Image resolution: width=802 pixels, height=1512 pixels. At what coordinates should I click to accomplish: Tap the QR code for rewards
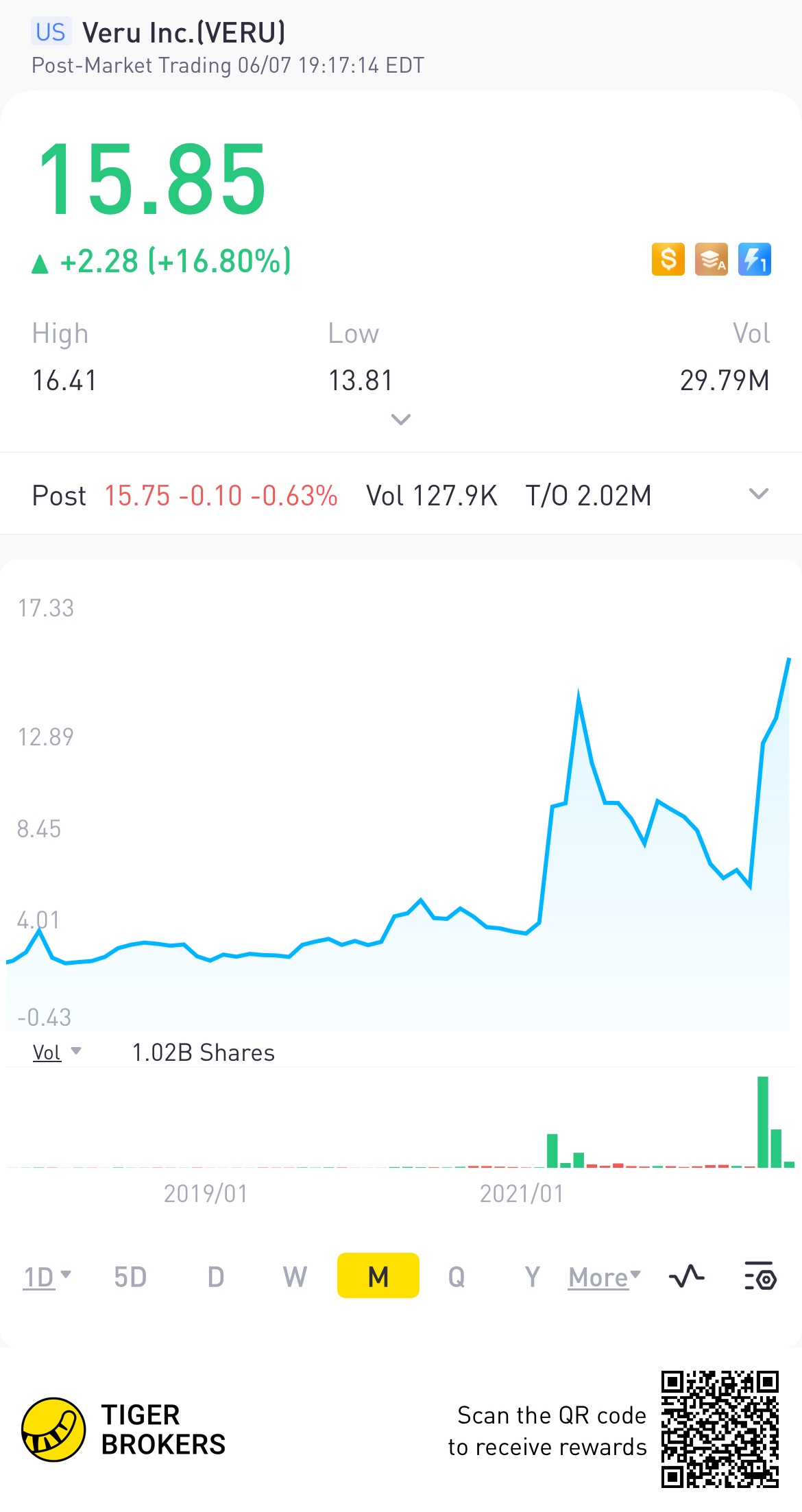pyautogui.click(x=720, y=1429)
